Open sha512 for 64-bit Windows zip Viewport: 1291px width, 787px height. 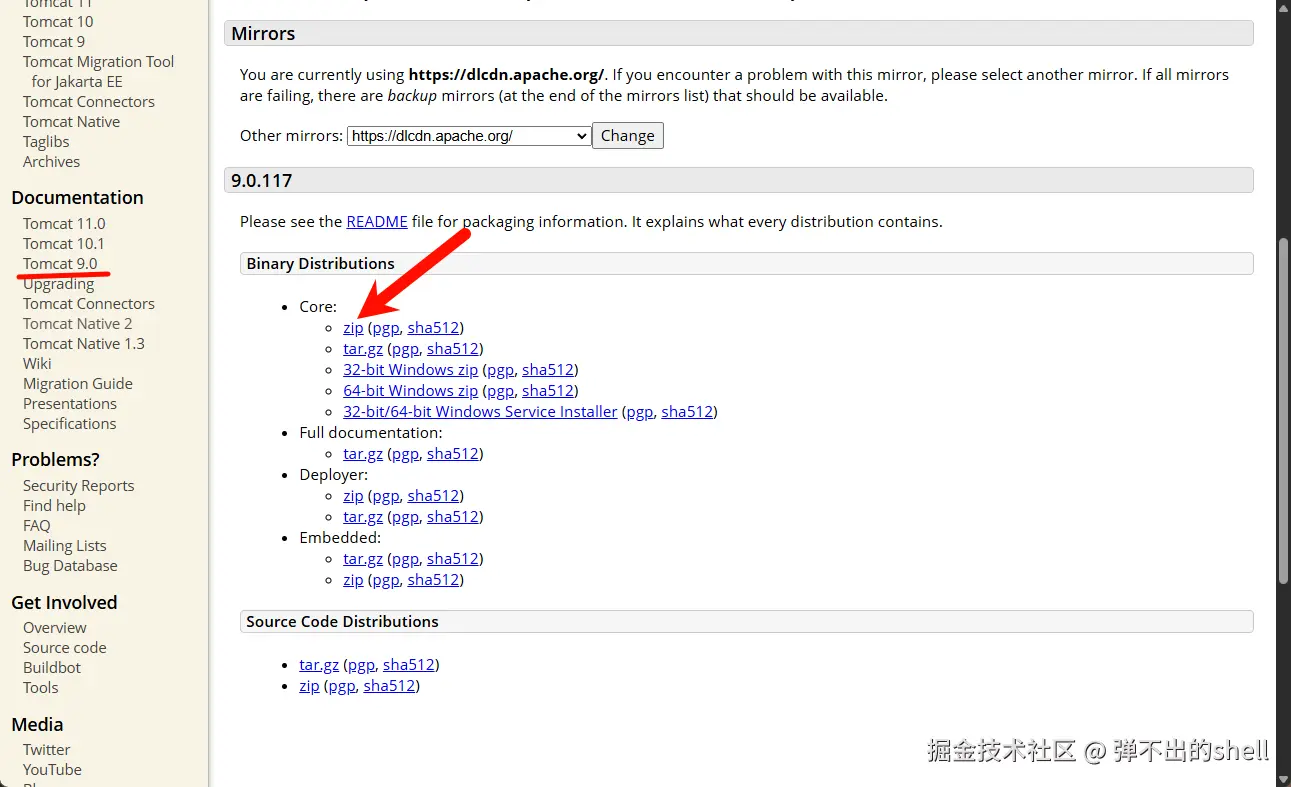[547, 391]
